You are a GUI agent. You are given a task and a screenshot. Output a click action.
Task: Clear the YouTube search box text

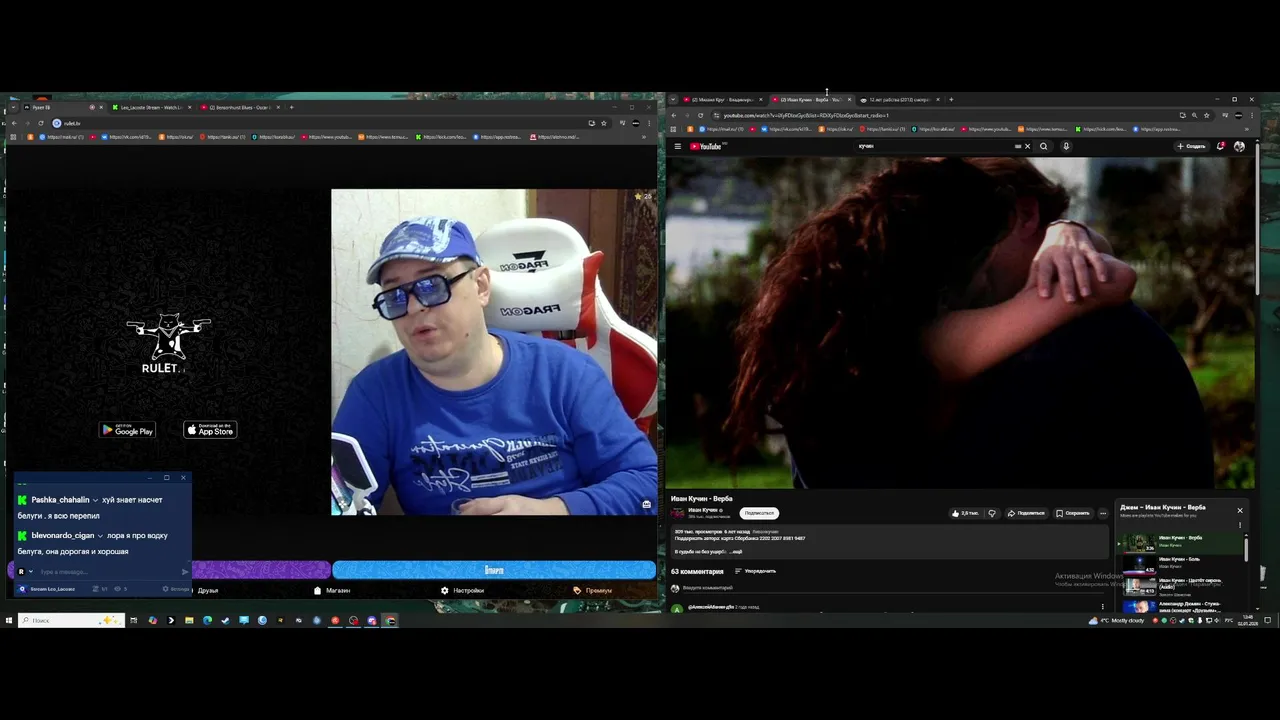[1027, 146]
